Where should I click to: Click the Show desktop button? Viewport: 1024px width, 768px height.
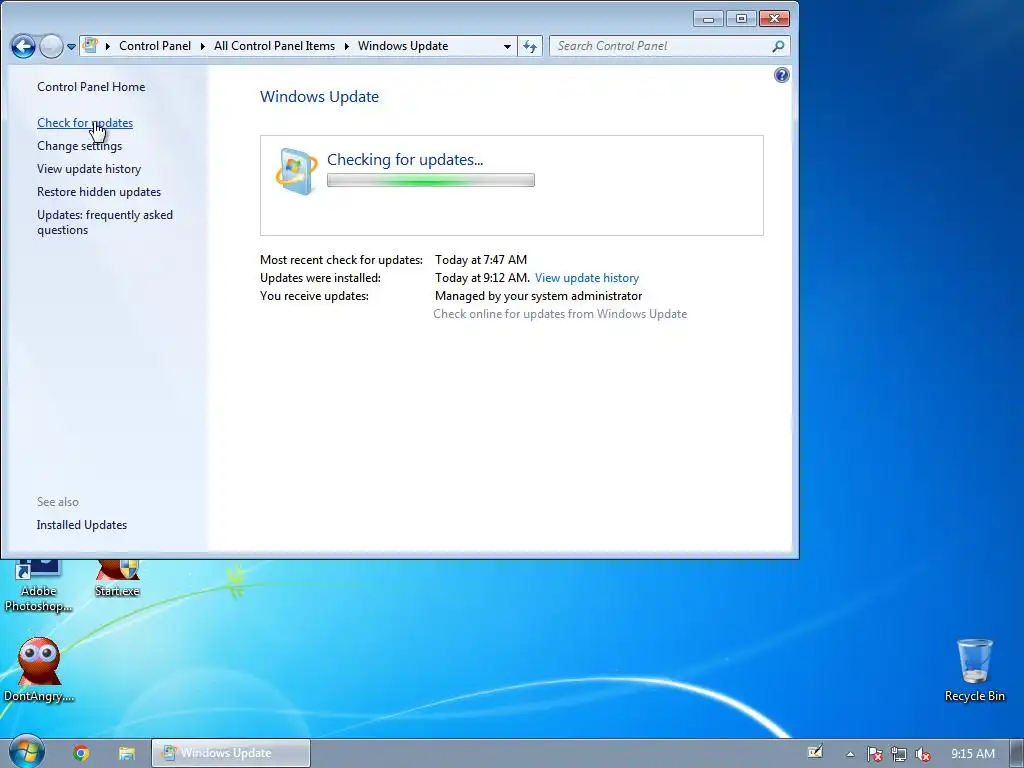coord(1017,753)
